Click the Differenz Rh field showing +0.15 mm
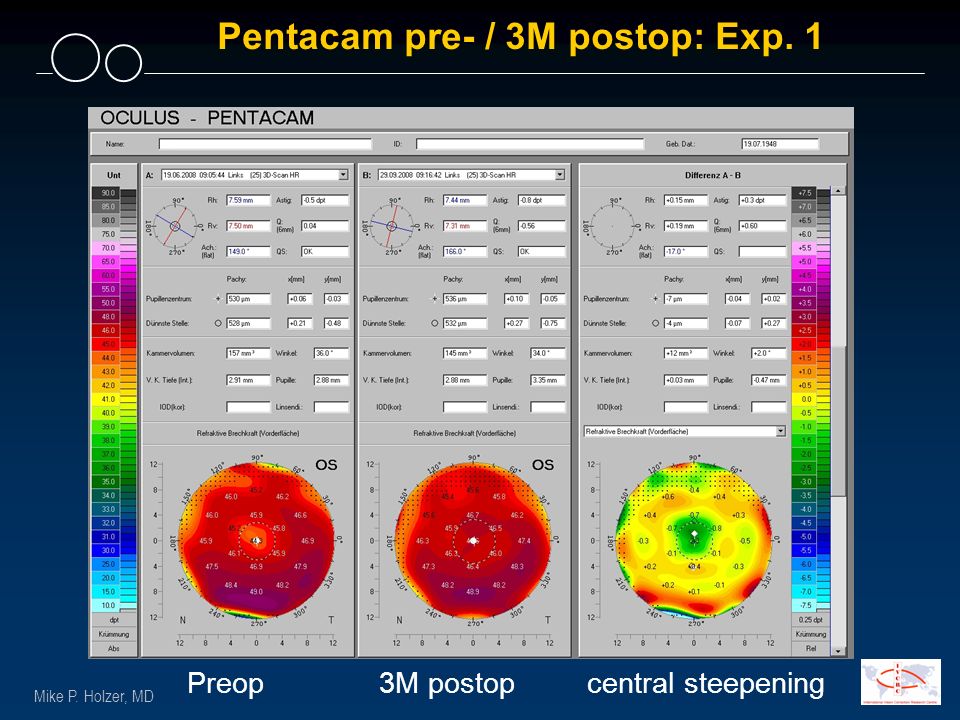The height and width of the screenshot is (720, 960). tap(686, 200)
